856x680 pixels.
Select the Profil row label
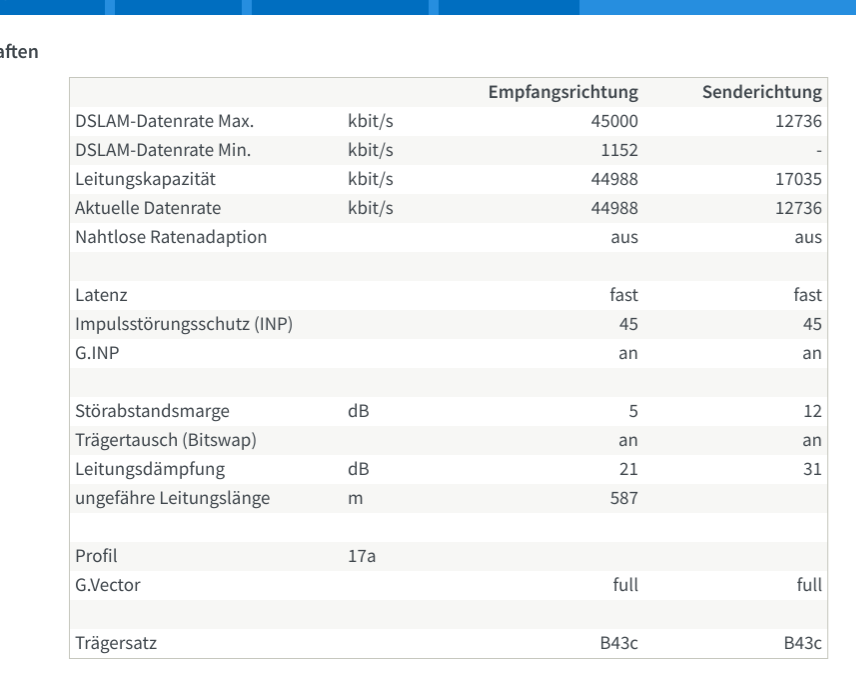pyautogui.click(x=96, y=556)
